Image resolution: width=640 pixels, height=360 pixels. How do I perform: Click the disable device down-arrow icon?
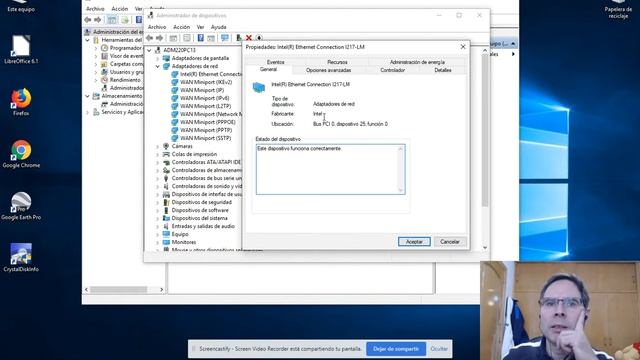(x=259, y=38)
